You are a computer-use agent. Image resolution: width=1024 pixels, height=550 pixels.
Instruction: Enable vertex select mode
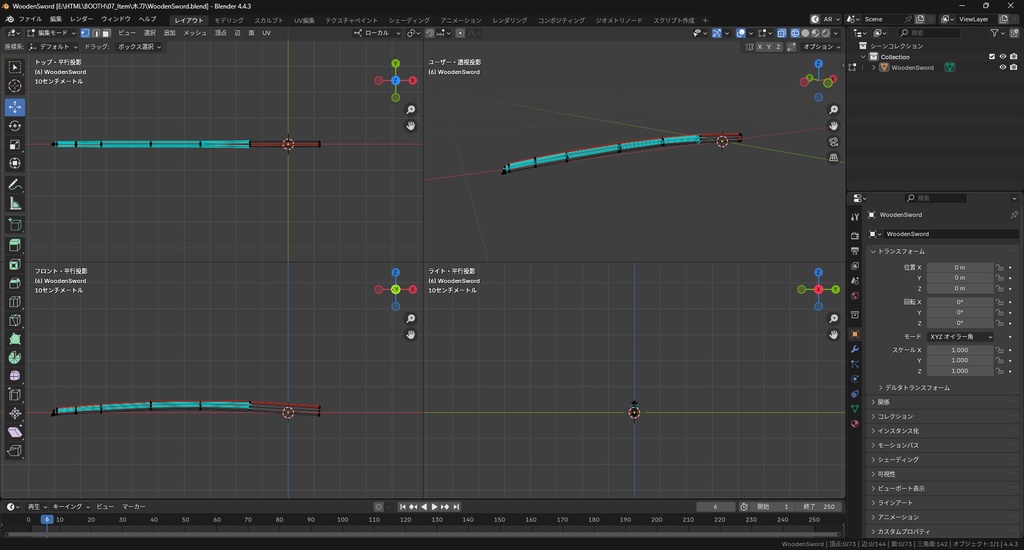point(85,33)
